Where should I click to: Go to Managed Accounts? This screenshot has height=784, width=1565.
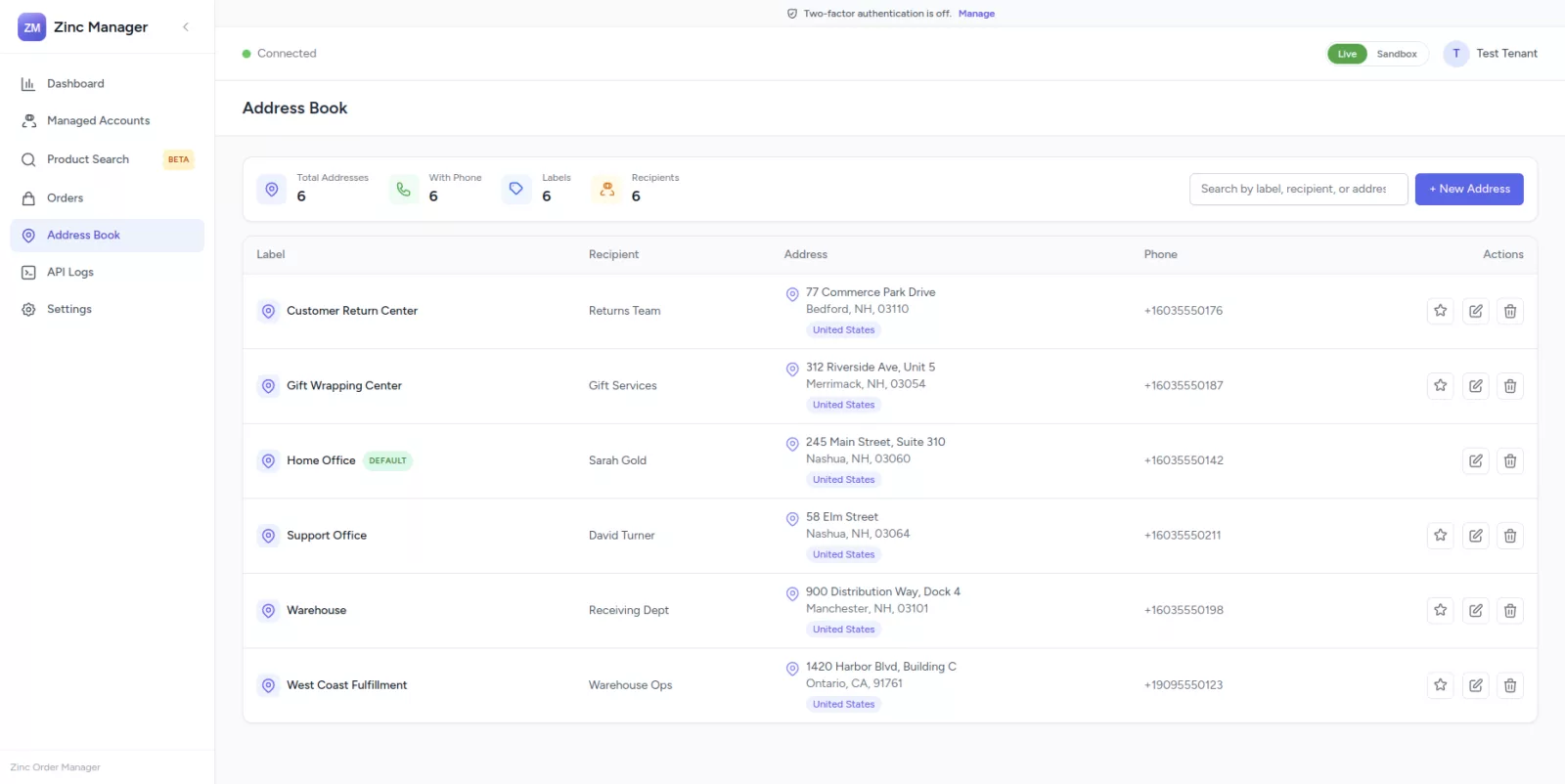[x=107, y=121]
